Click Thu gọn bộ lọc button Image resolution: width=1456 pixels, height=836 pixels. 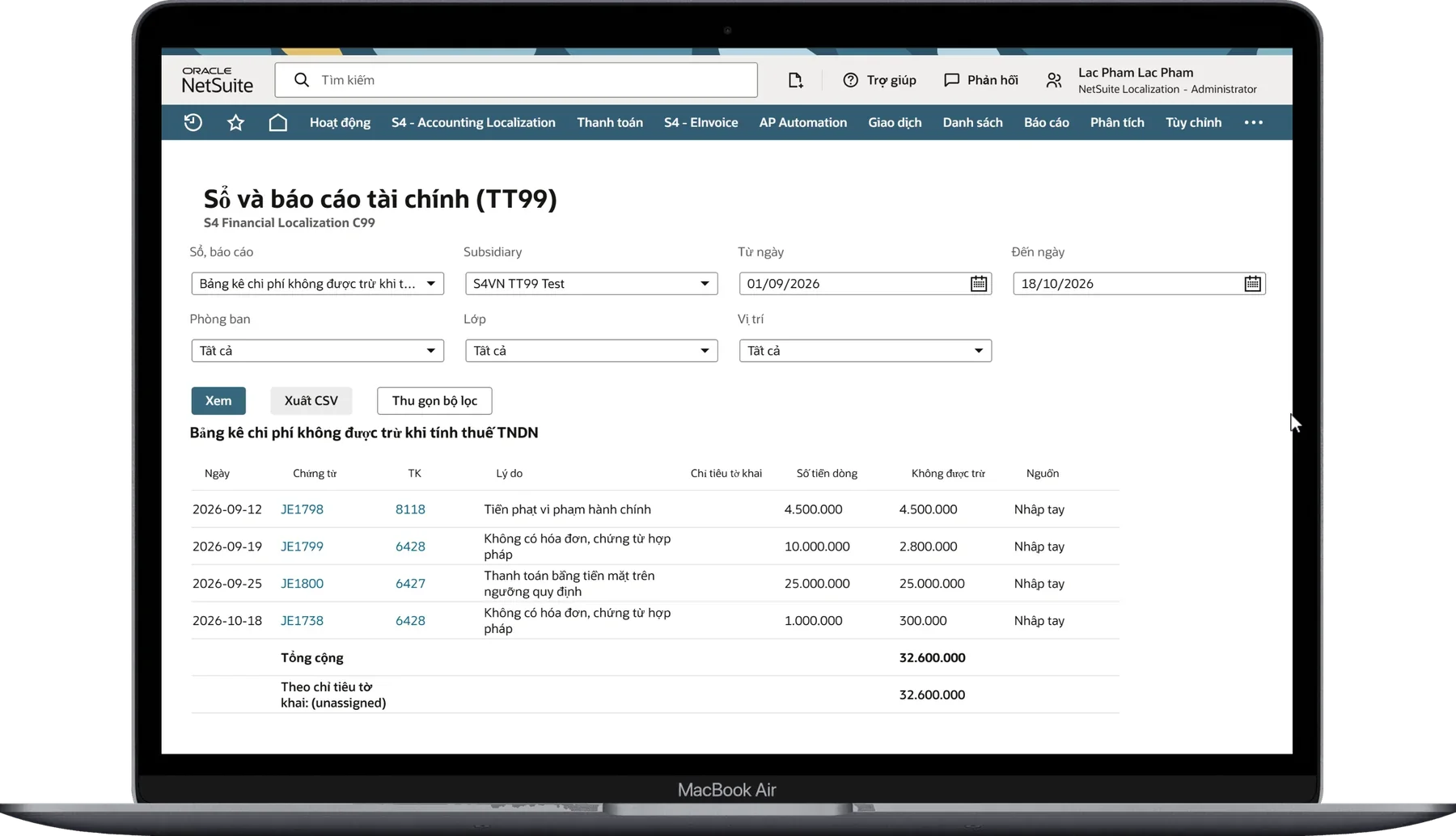(x=434, y=401)
